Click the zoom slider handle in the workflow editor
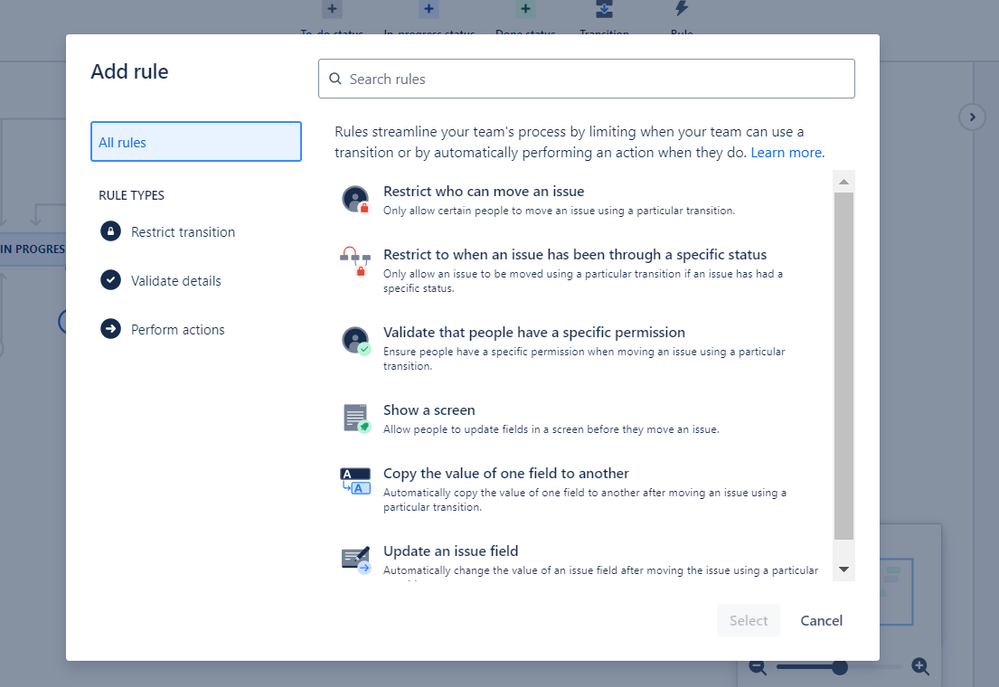 point(840,667)
